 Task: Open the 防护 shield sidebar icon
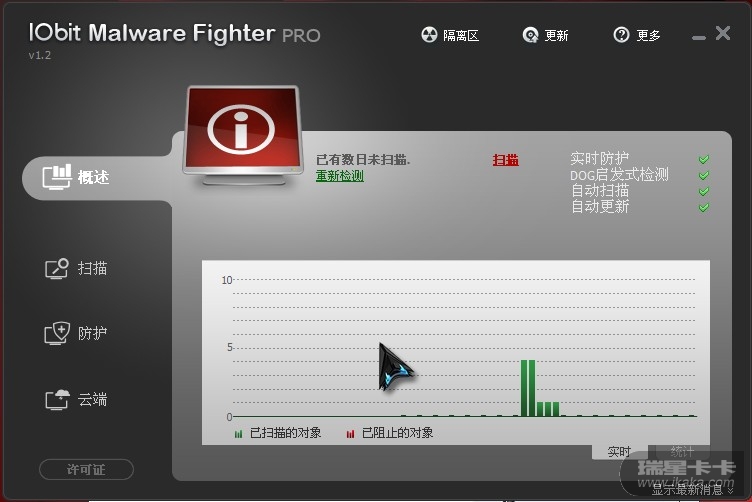pyautogui.click(x=57, y=333)
